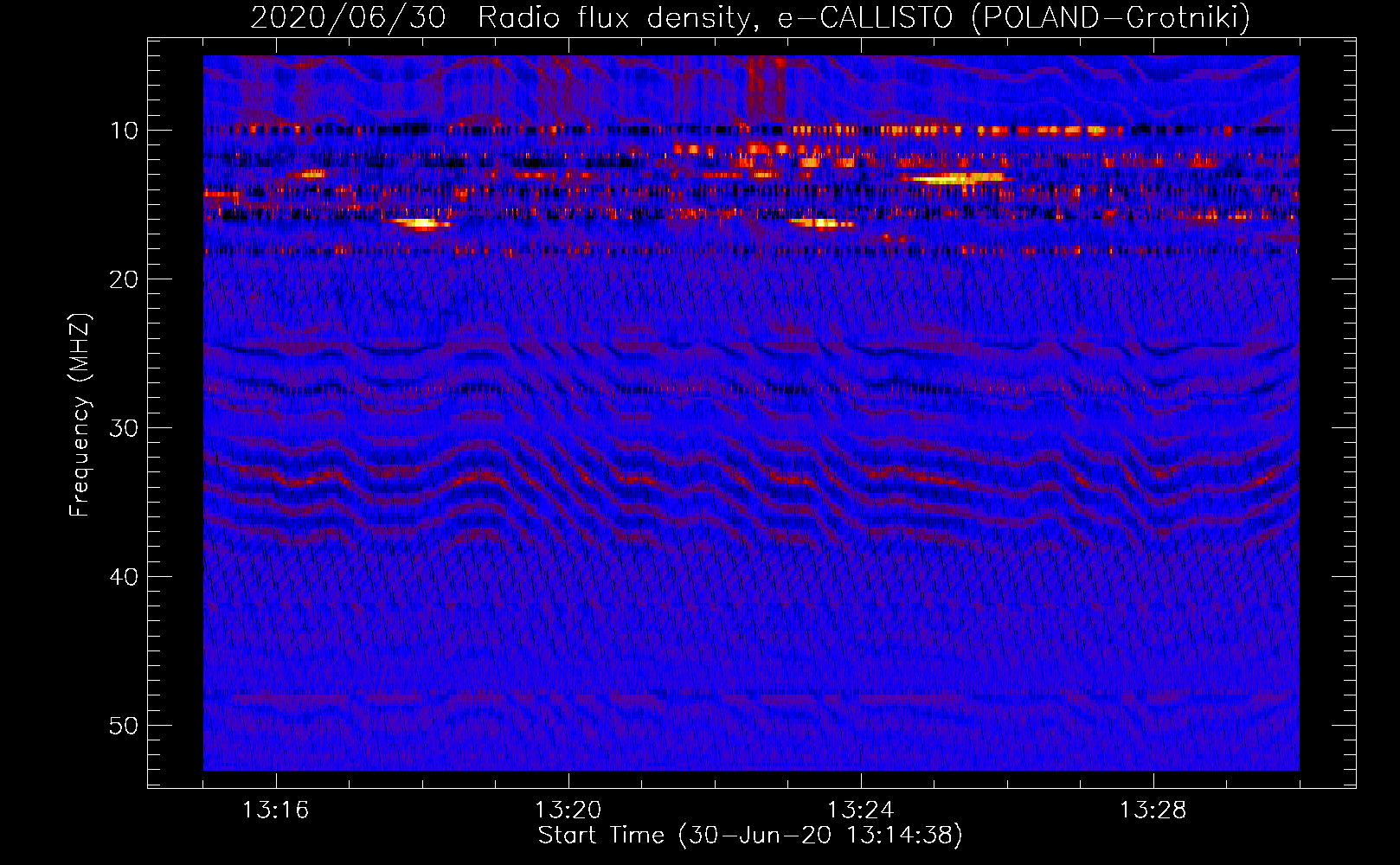Click the time tick label '13:16'
1400x865 pixels.
point(275,811)
